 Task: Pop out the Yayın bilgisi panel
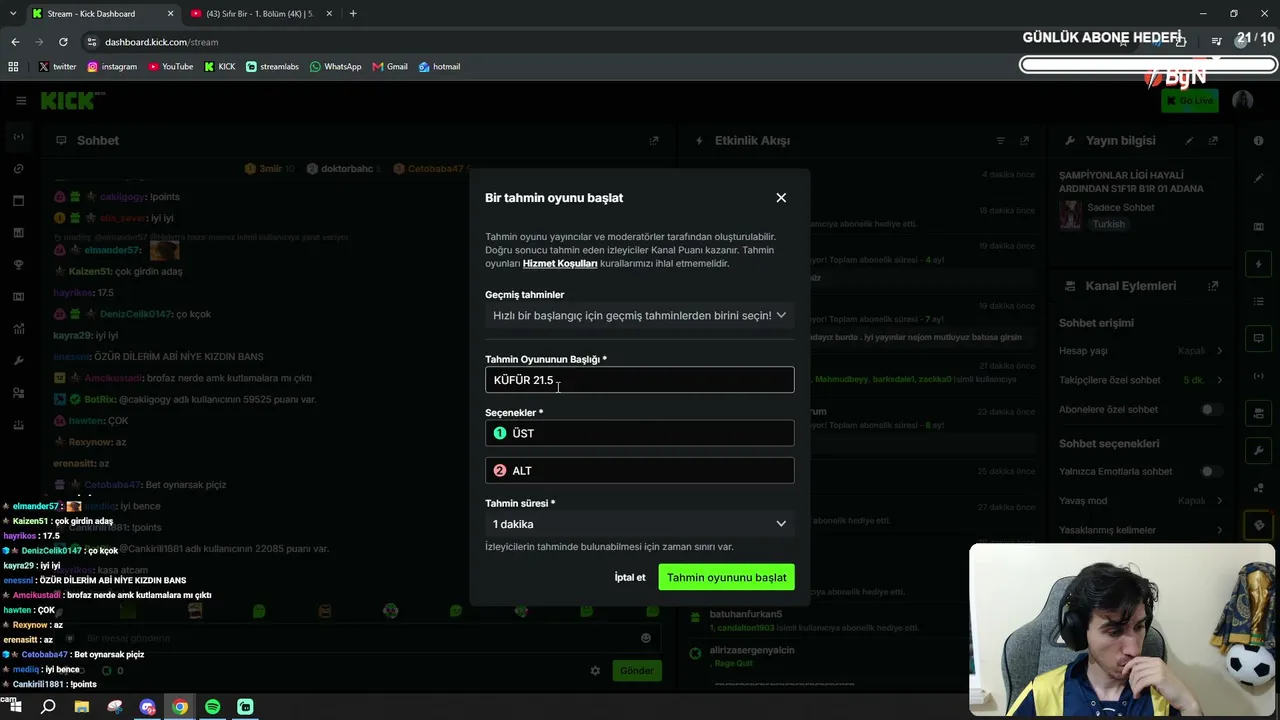pyautogui.click(x=1213, y=141)
